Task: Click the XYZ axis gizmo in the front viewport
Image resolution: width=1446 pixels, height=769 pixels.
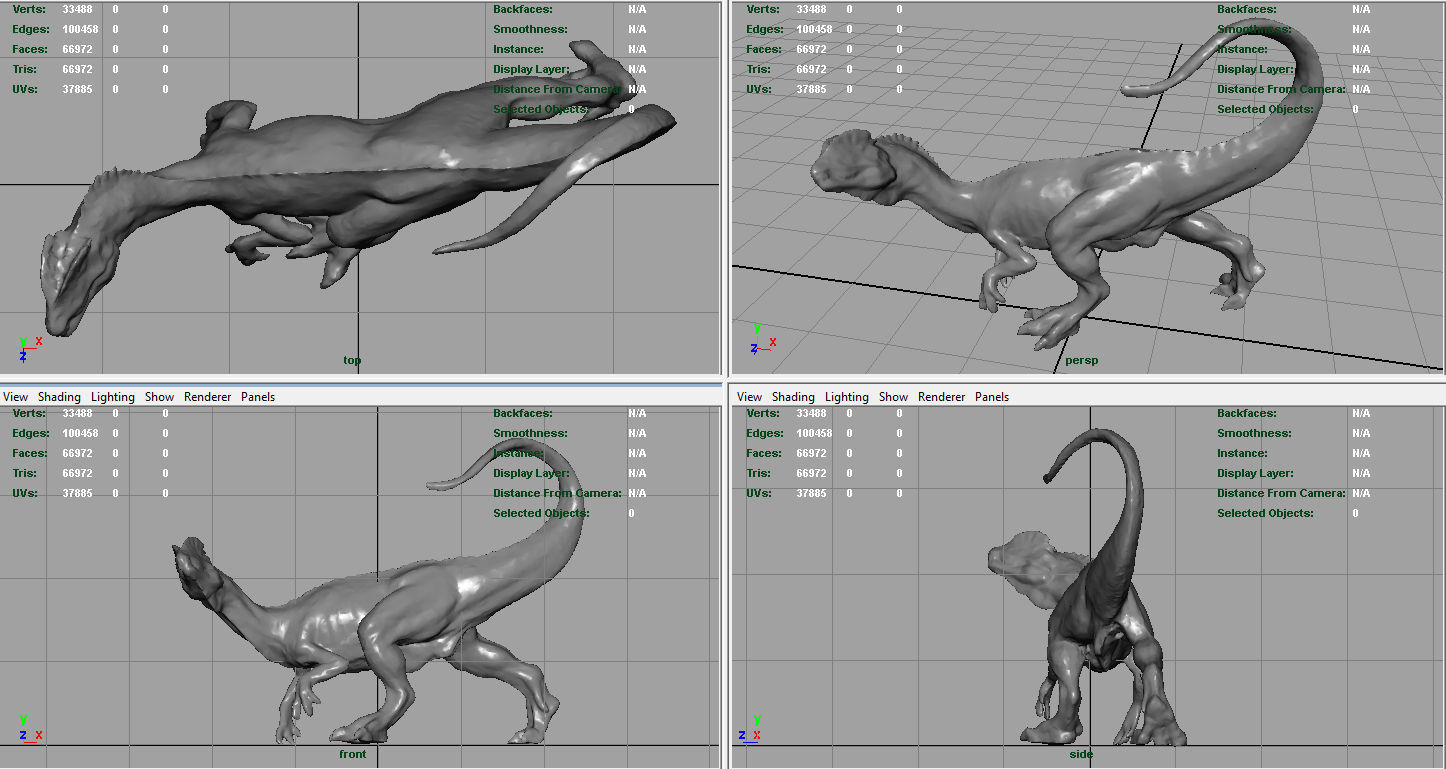Action: pyautogui.click(x=29, y=729)
